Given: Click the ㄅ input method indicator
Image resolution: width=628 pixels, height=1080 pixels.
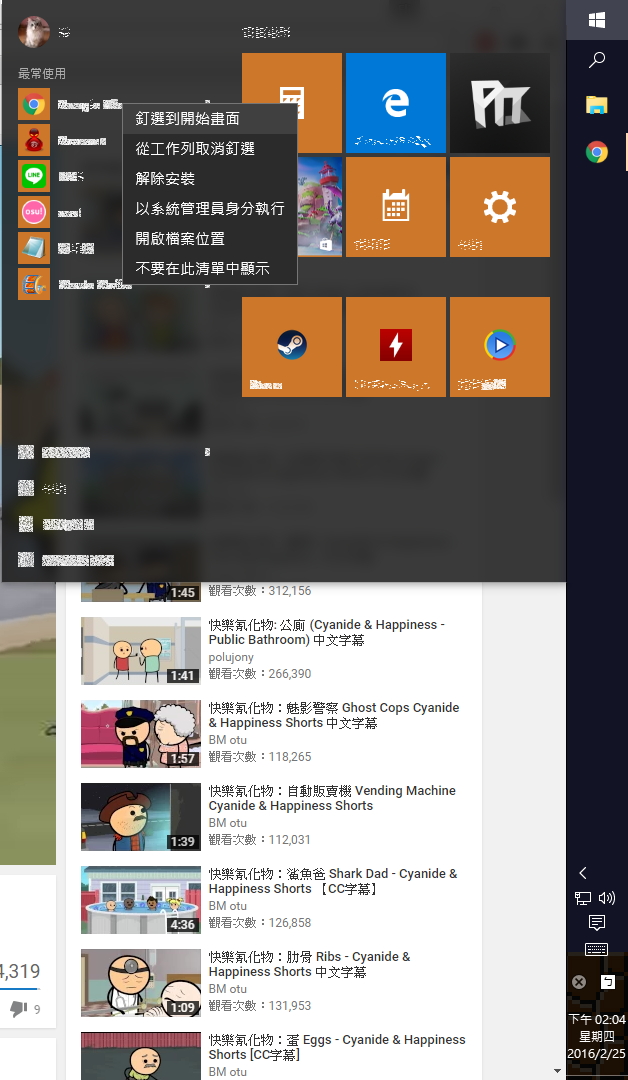Looking at the screenshot, I should click(x=608, y=982).
